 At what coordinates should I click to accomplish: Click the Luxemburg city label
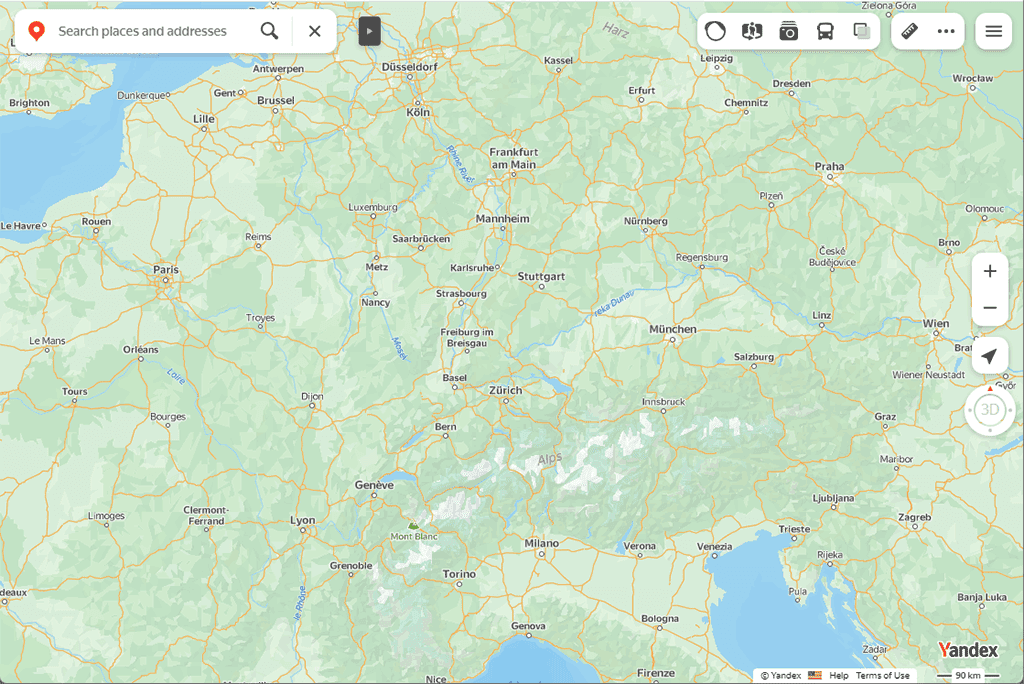pos(373,207)
